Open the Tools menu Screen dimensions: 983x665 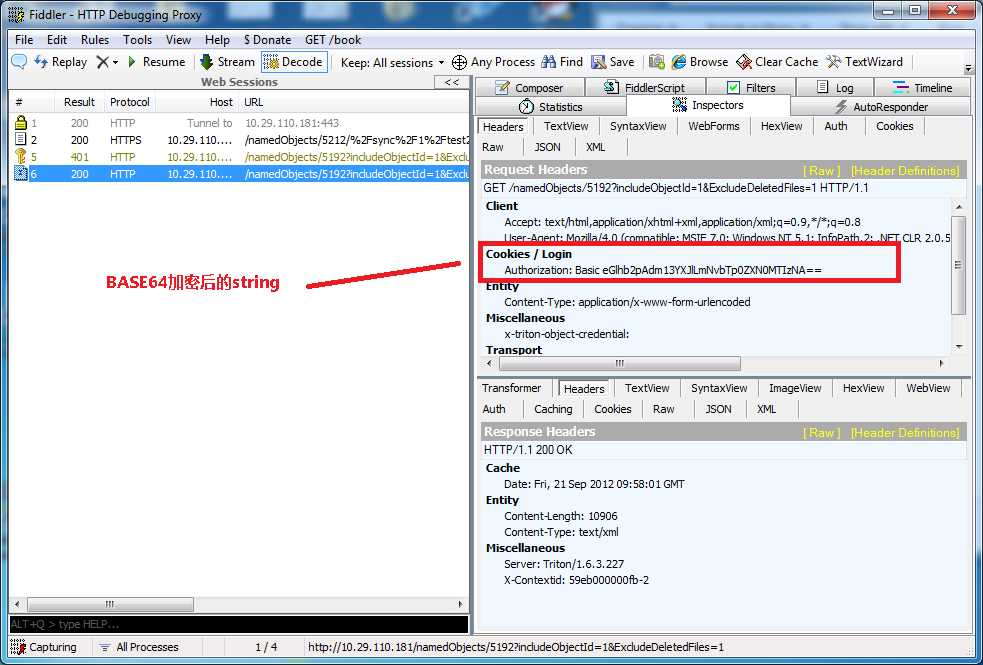point(137,39)
